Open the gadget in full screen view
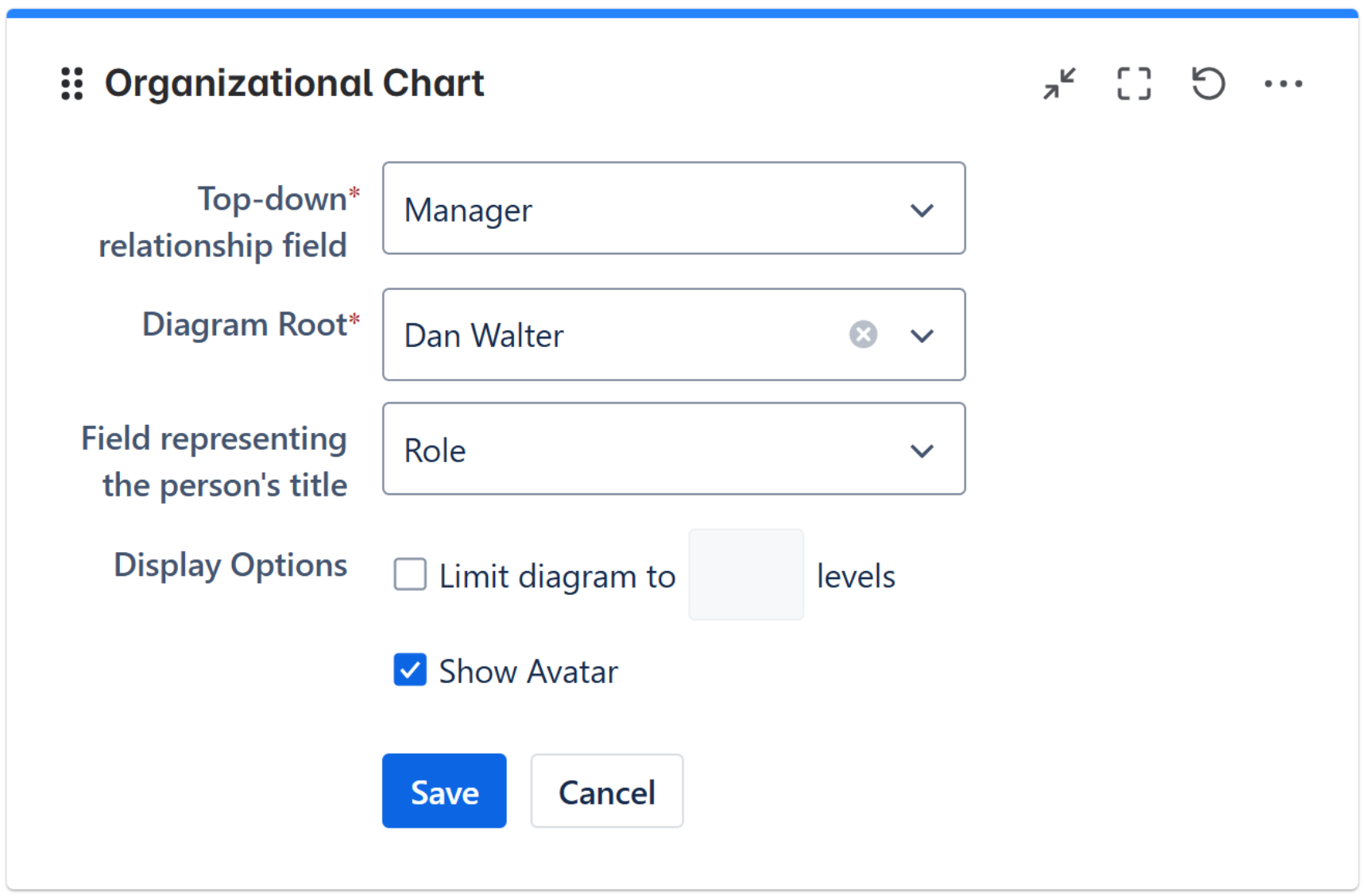The width and height of the screenshot is (1365, 896). click(1133, 83)
